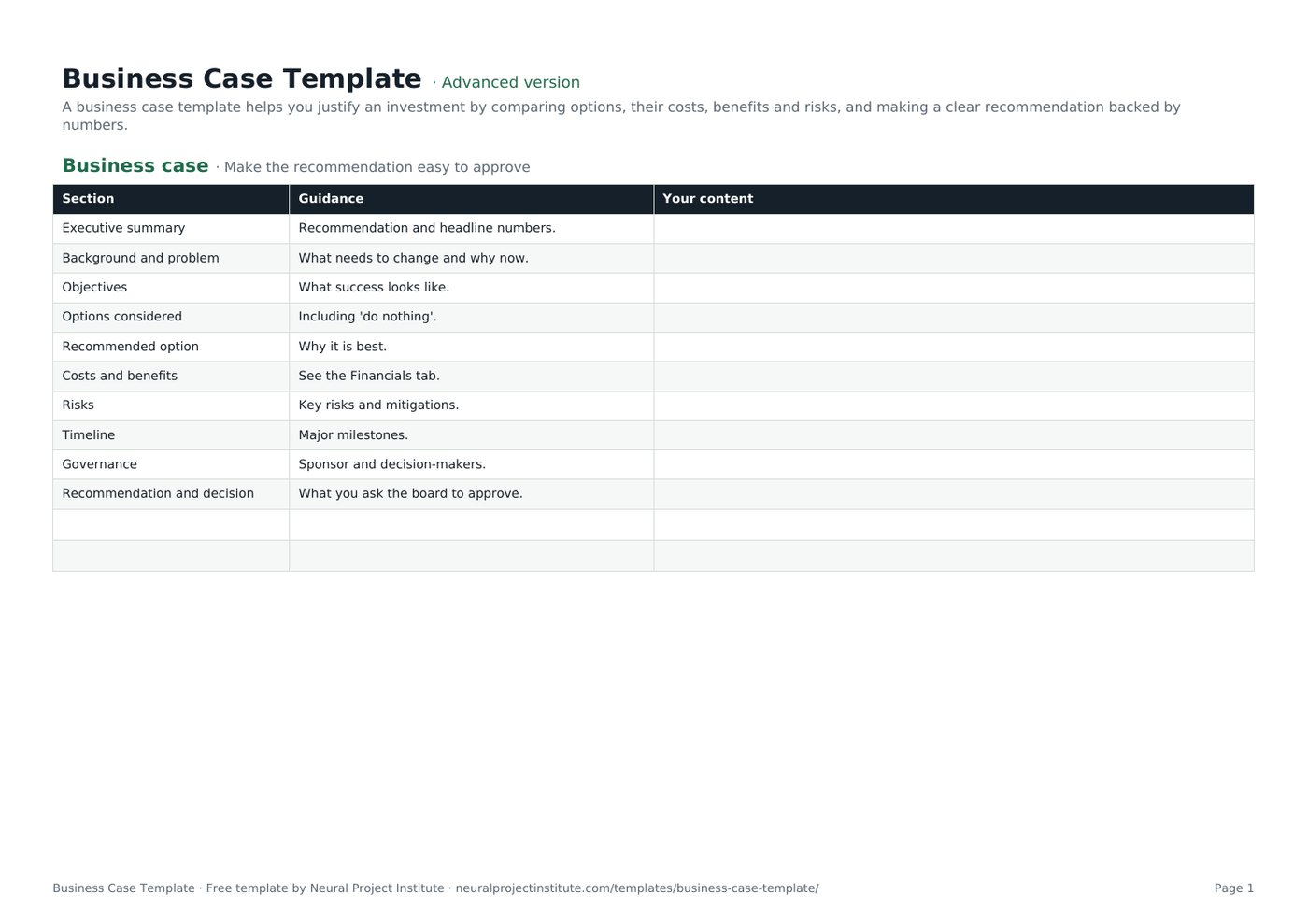The width and height of the screenshot is (1308, 924).
Task: Select 'What success looks like.' guidance
Action: pyautogui.click(x=472, y=288)
